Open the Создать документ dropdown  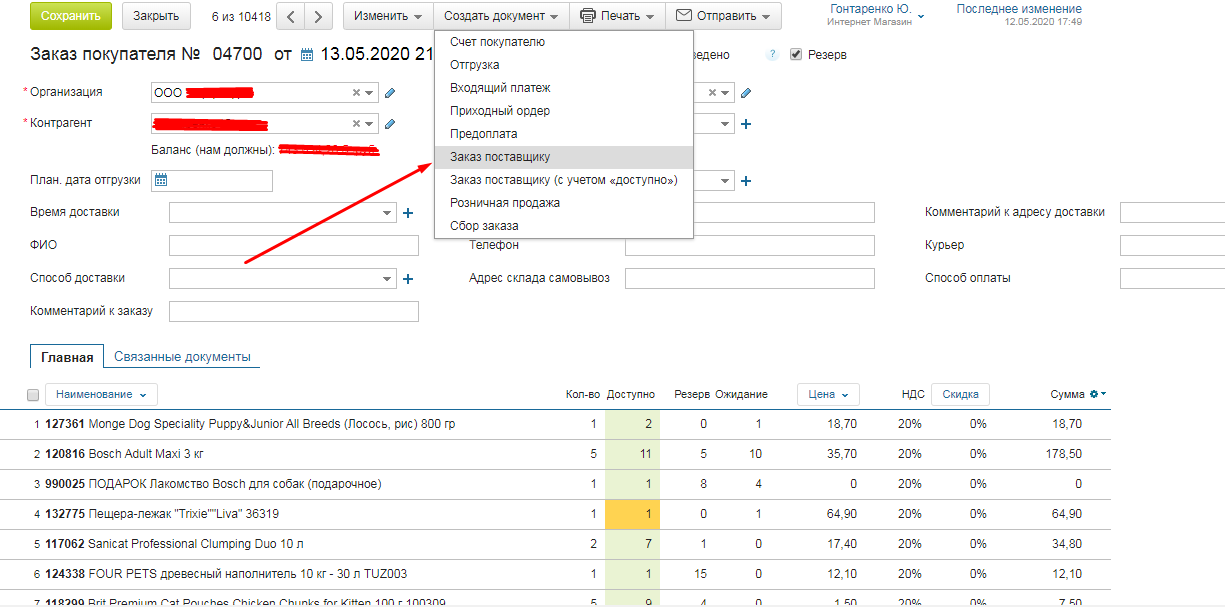coord(501,16)
